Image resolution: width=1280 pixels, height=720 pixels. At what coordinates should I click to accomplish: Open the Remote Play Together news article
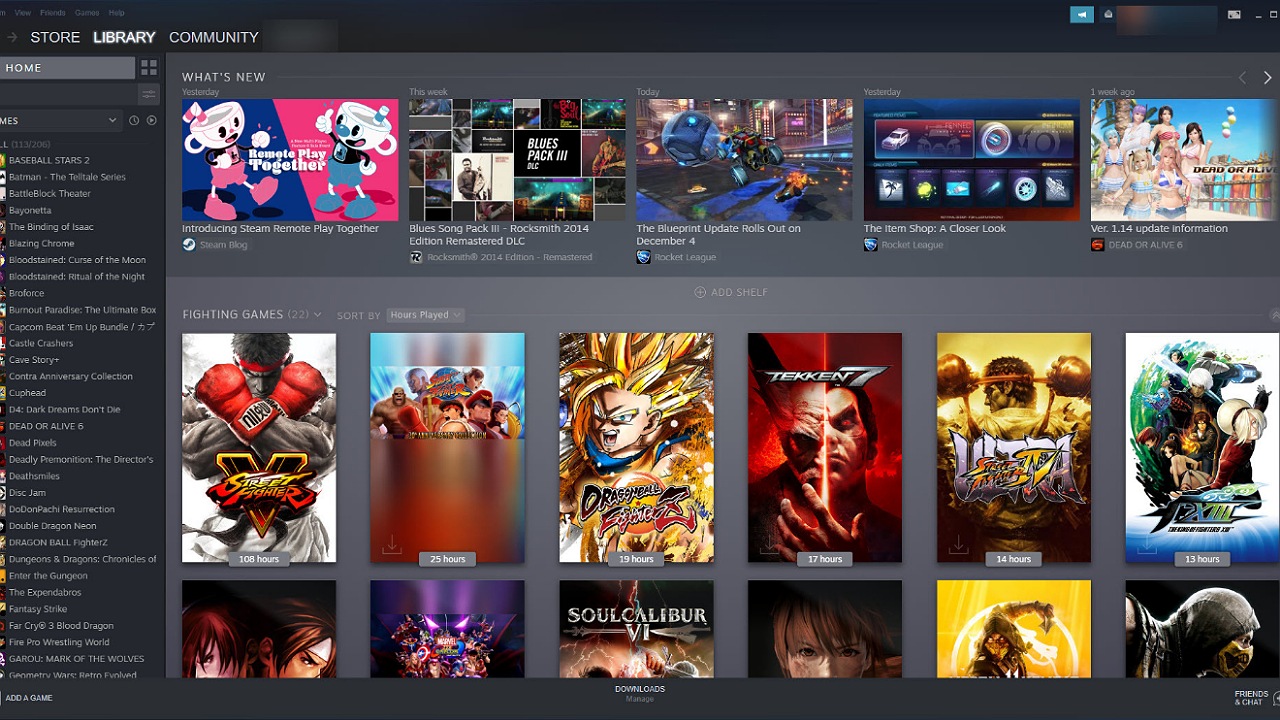[290, 160]
